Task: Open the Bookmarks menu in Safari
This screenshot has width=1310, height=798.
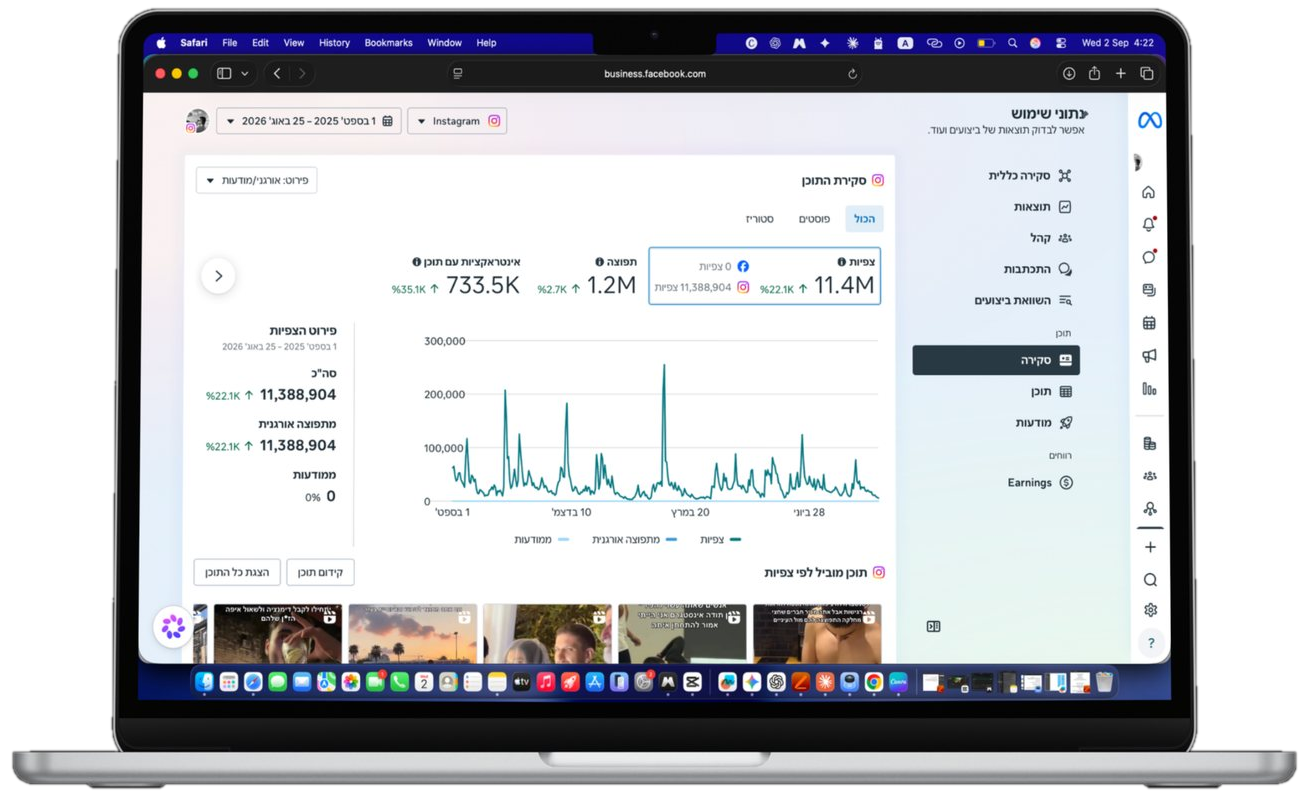Action: (x=388, y=43)
